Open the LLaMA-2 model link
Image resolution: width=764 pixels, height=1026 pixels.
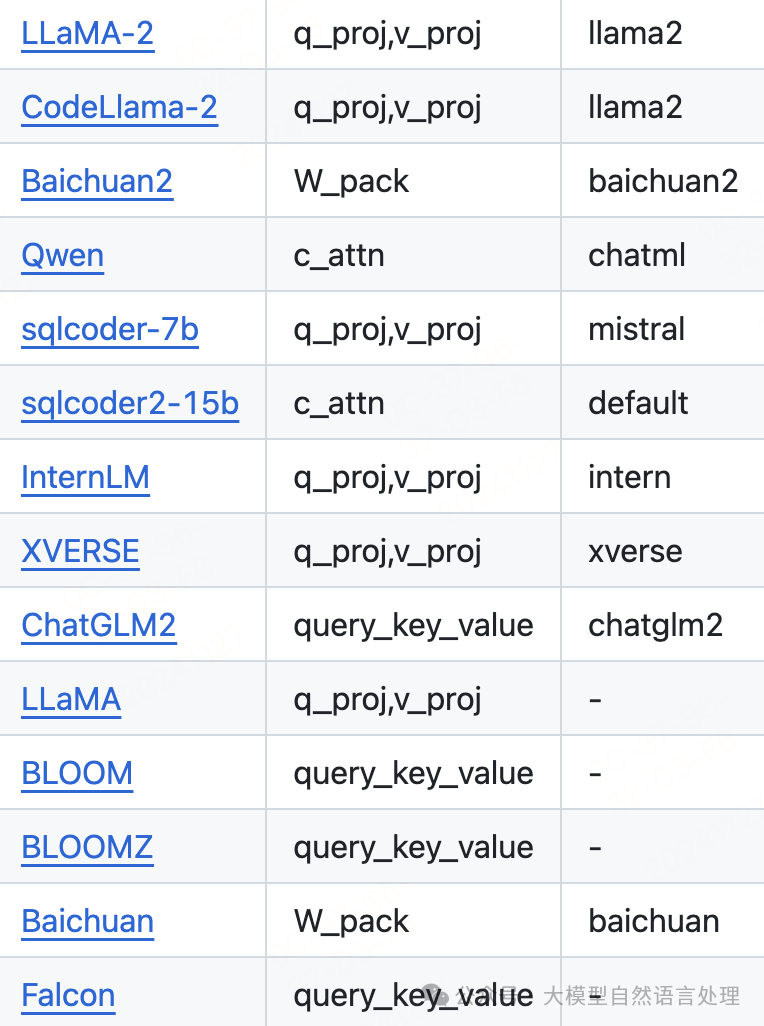pyautogui.click(x=87, y=34)
